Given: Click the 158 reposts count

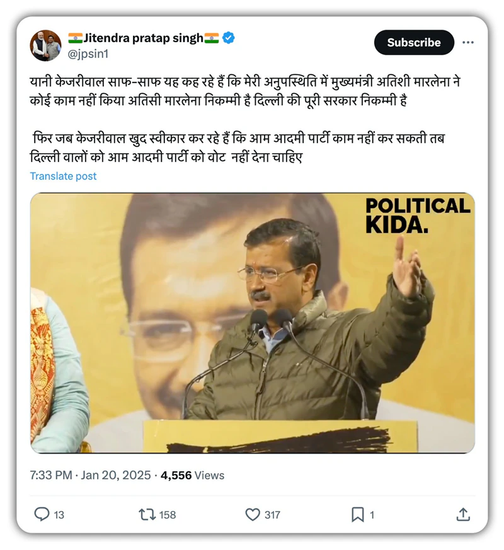Looking at the screenshot, I should pos(168,515).
